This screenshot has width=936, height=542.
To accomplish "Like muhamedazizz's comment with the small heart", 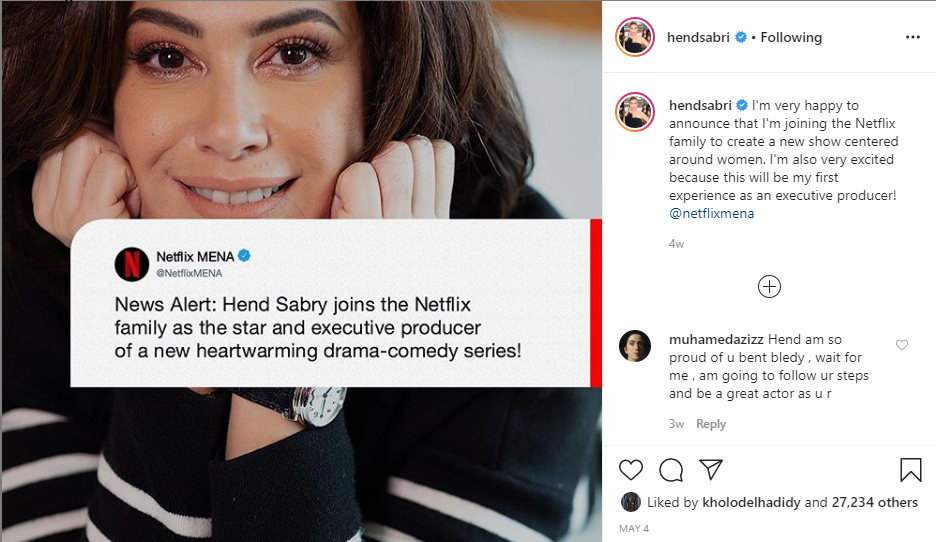I will click(902, 345).
